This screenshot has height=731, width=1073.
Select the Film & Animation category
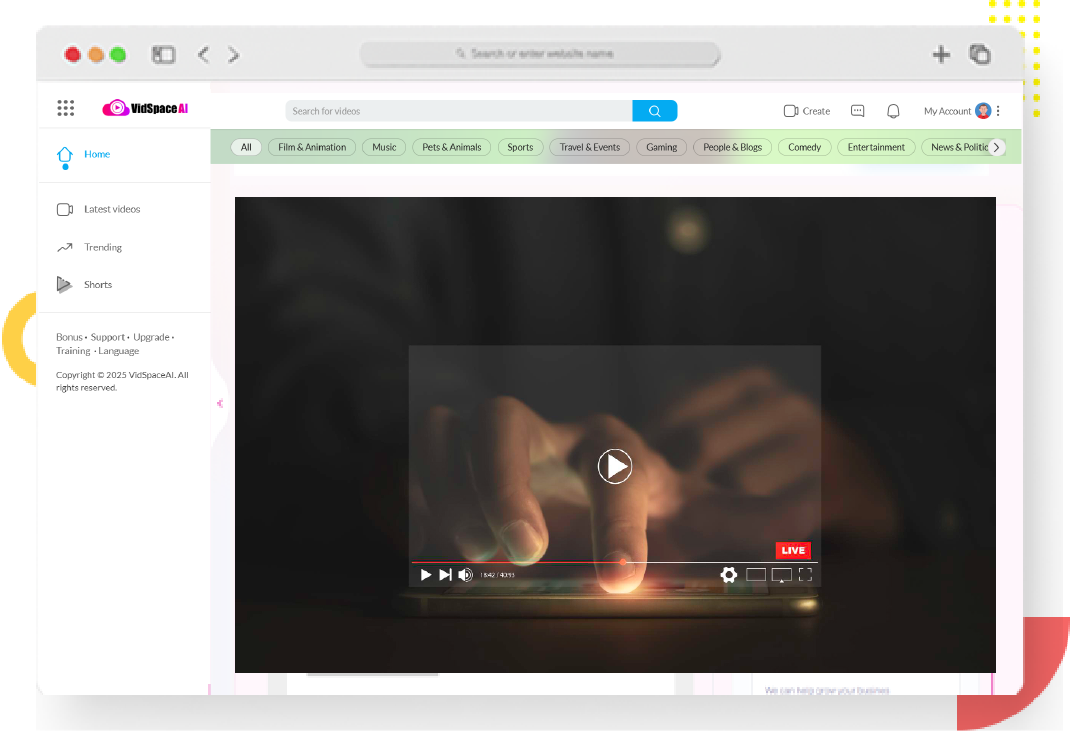(x=312, y=147)
